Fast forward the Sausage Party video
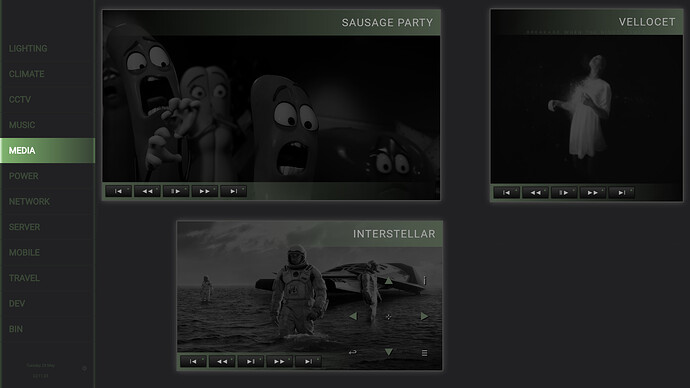This screenshot has width=690, height=388. tap(205, 191)
